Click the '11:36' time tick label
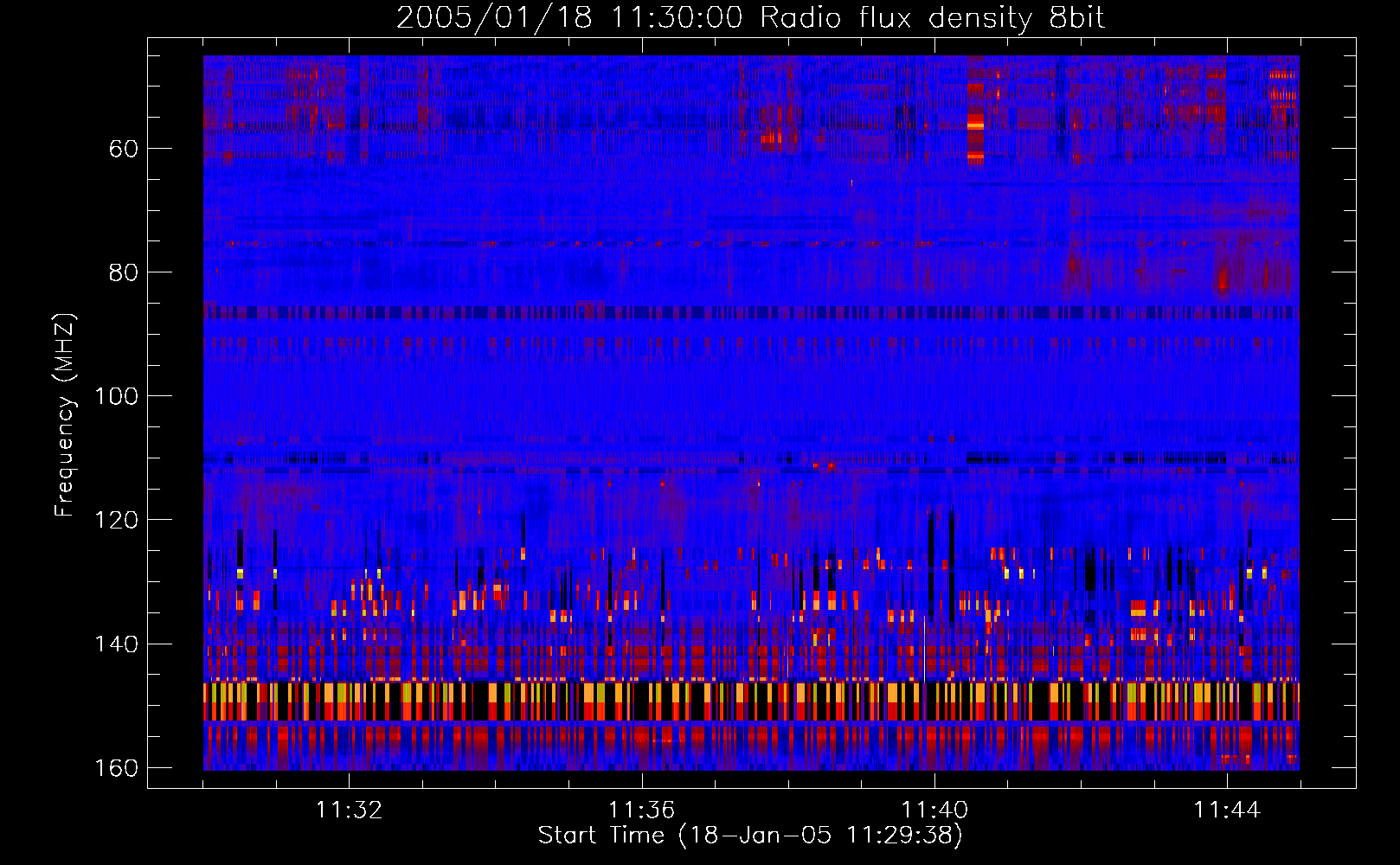Screen dimensions: 1400x865 pyautogui.click(x=641, y=810)
